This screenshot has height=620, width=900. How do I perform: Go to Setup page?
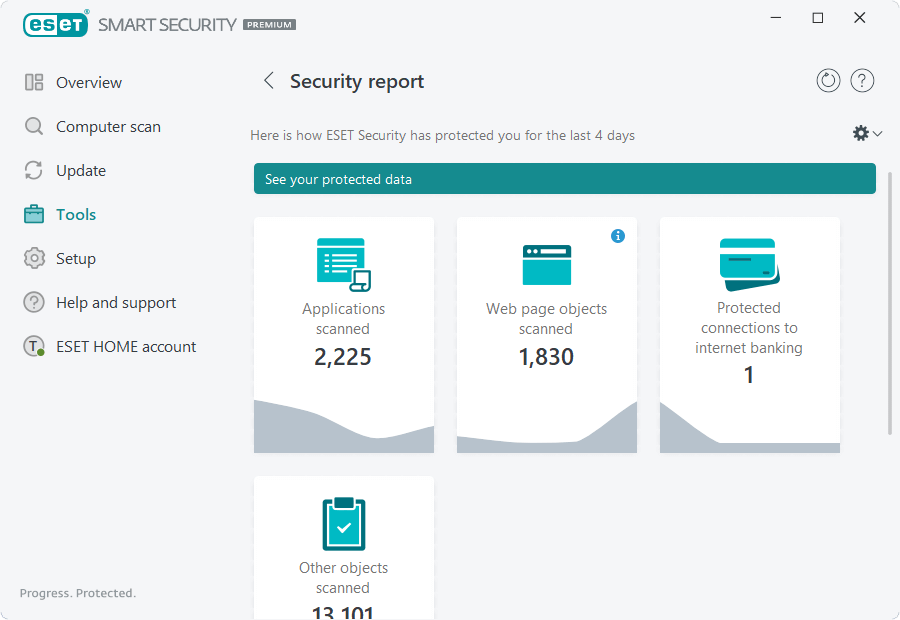[x=75, y=259]
